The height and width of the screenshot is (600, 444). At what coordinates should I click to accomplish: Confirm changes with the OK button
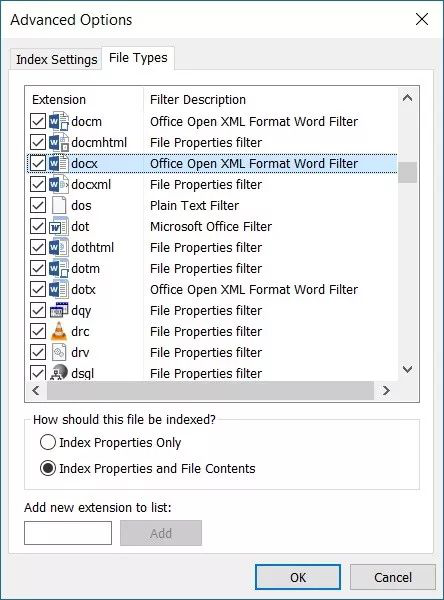[298, 577]
